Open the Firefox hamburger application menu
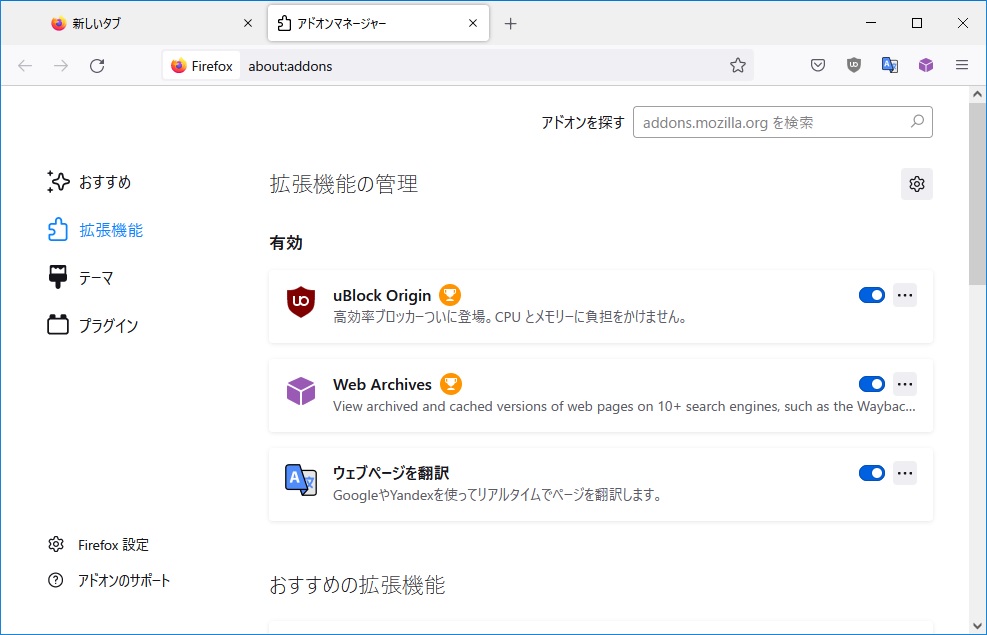This screenshot has height=635, width=987. pyautogui.click(x=962, y=65)
